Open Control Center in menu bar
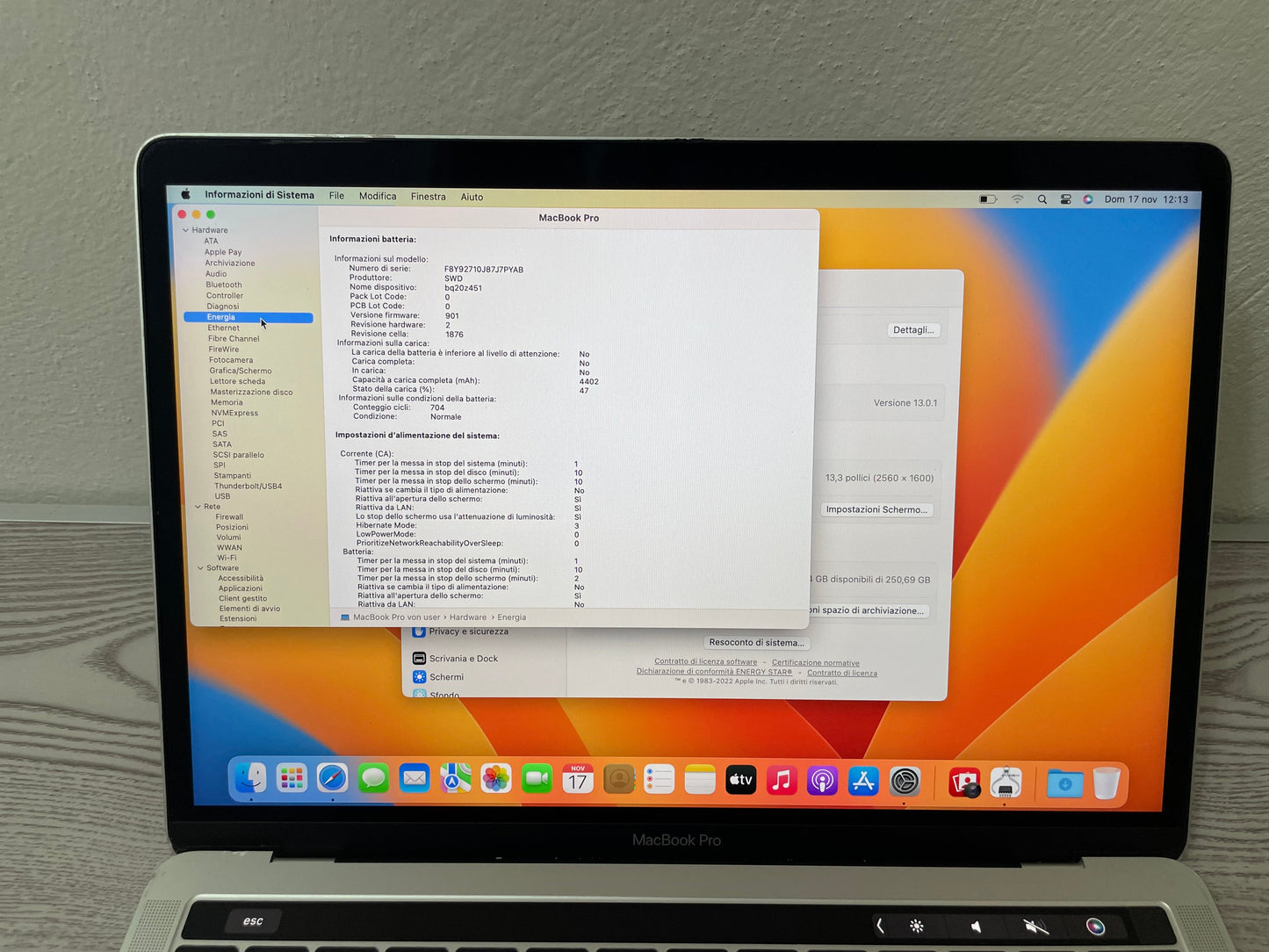The image size is (1269, 952). tap(1065, 199)
